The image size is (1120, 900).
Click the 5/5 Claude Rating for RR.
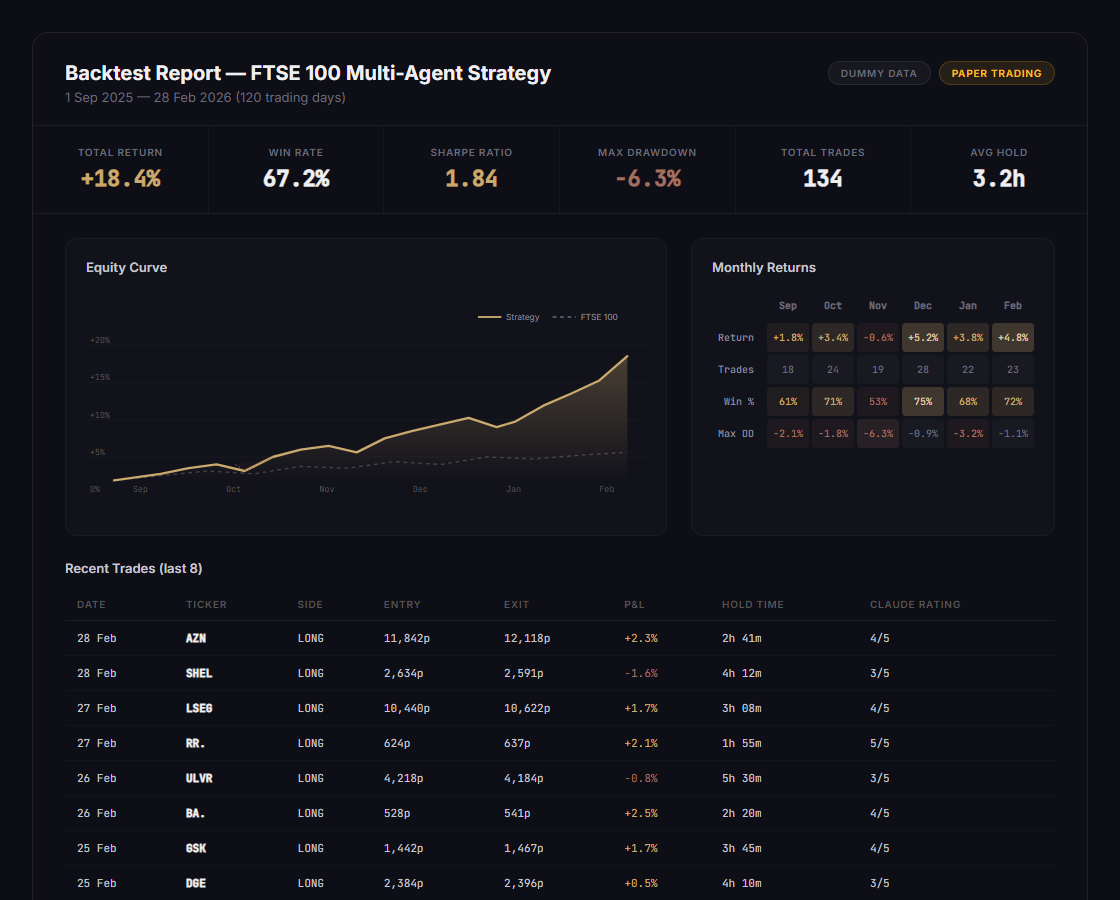(880, 743)
